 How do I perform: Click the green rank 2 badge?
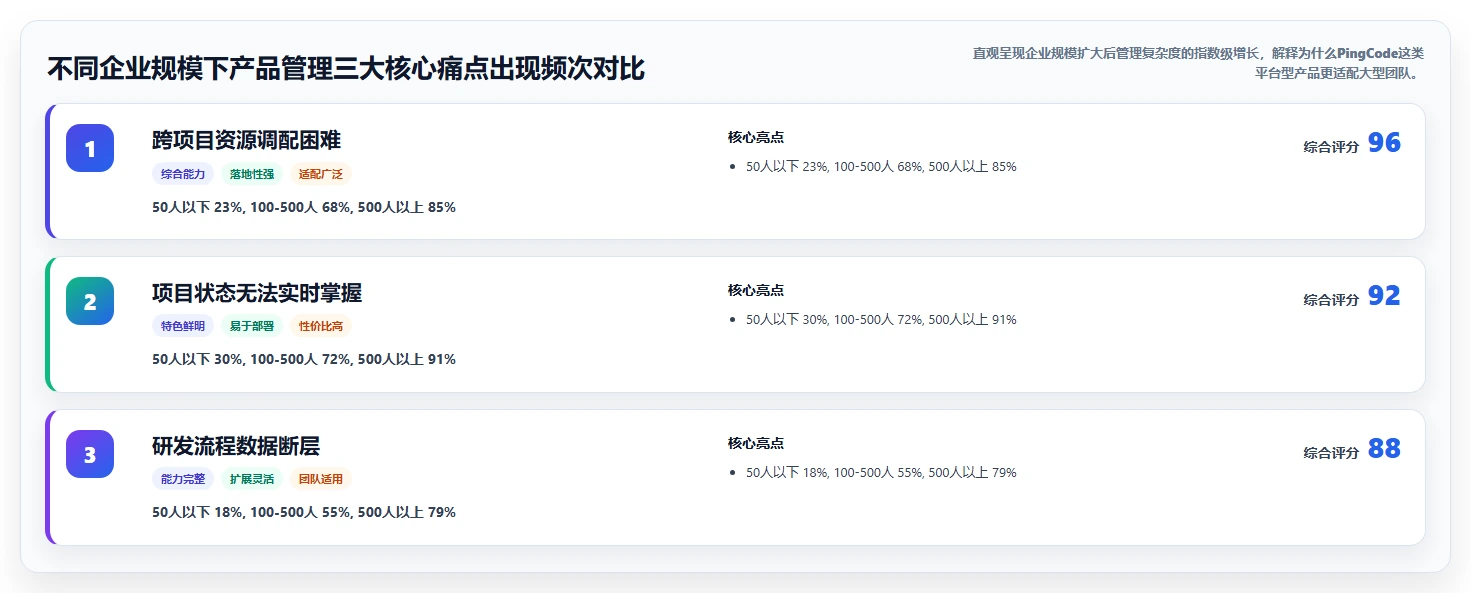[x=90, y=301]
